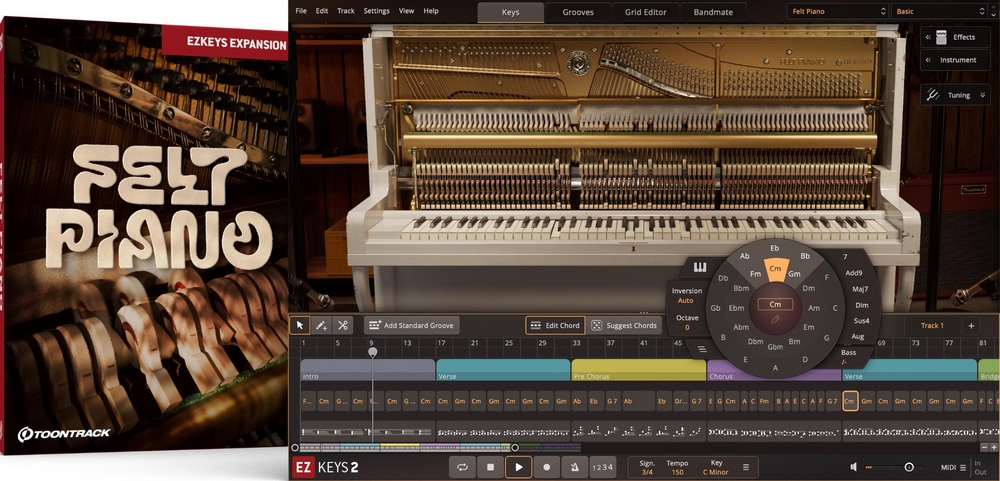Choose Gm on the chord wheel
Viewport: 1000px width, 481px height.
[x=794, y=274]
